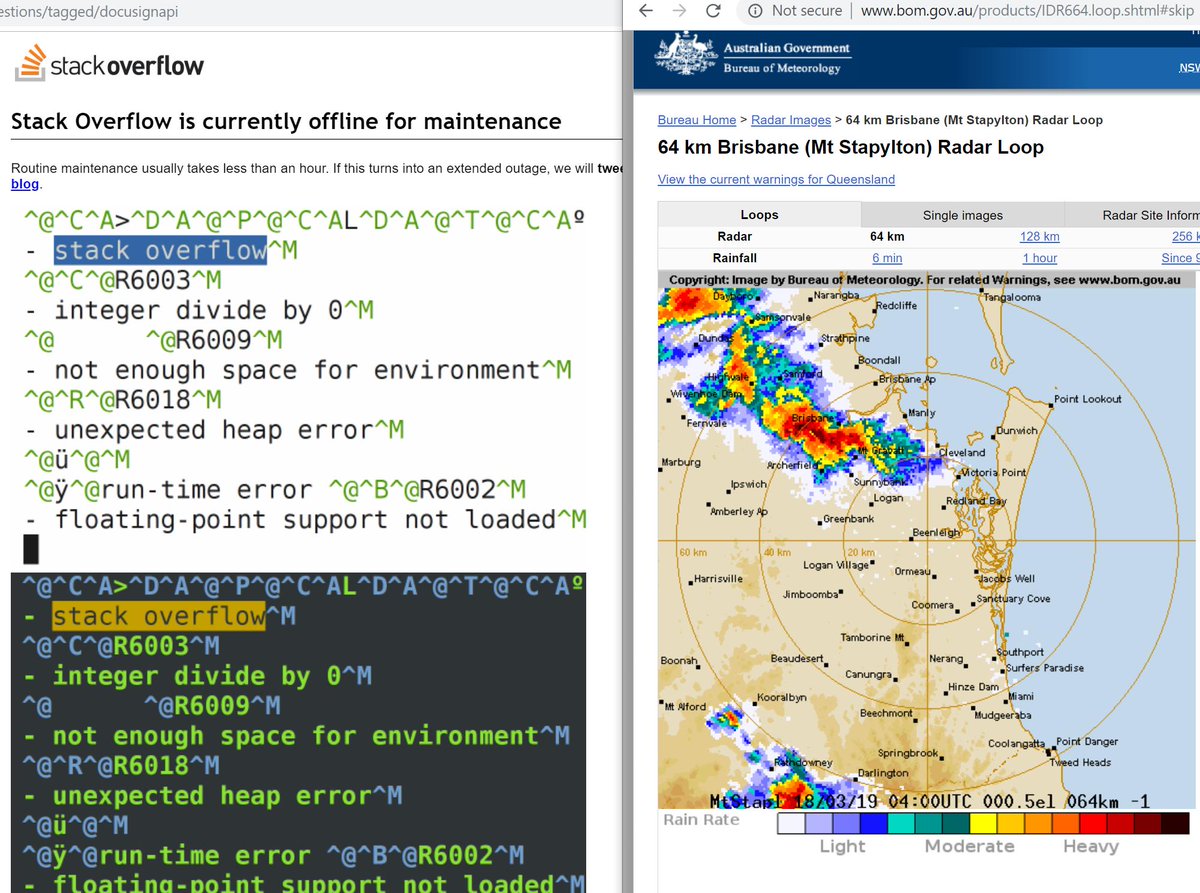Click the 64 km Brisbane Radar Loop heading

click(x=851, y=147)
